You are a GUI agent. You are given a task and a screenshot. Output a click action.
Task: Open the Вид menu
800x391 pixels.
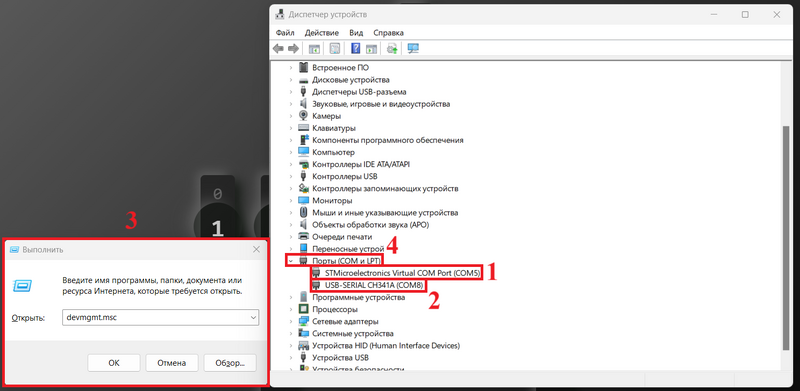pos(356,33)
